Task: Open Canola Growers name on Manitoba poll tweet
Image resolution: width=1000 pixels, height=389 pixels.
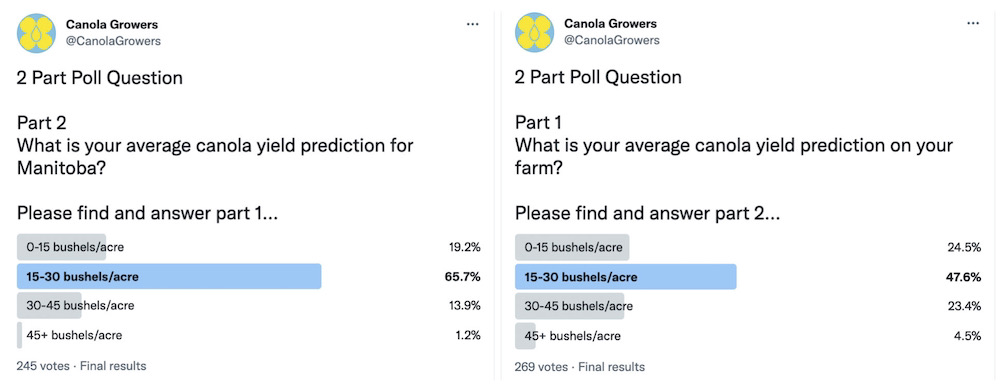Action: [x=112, y=24]
